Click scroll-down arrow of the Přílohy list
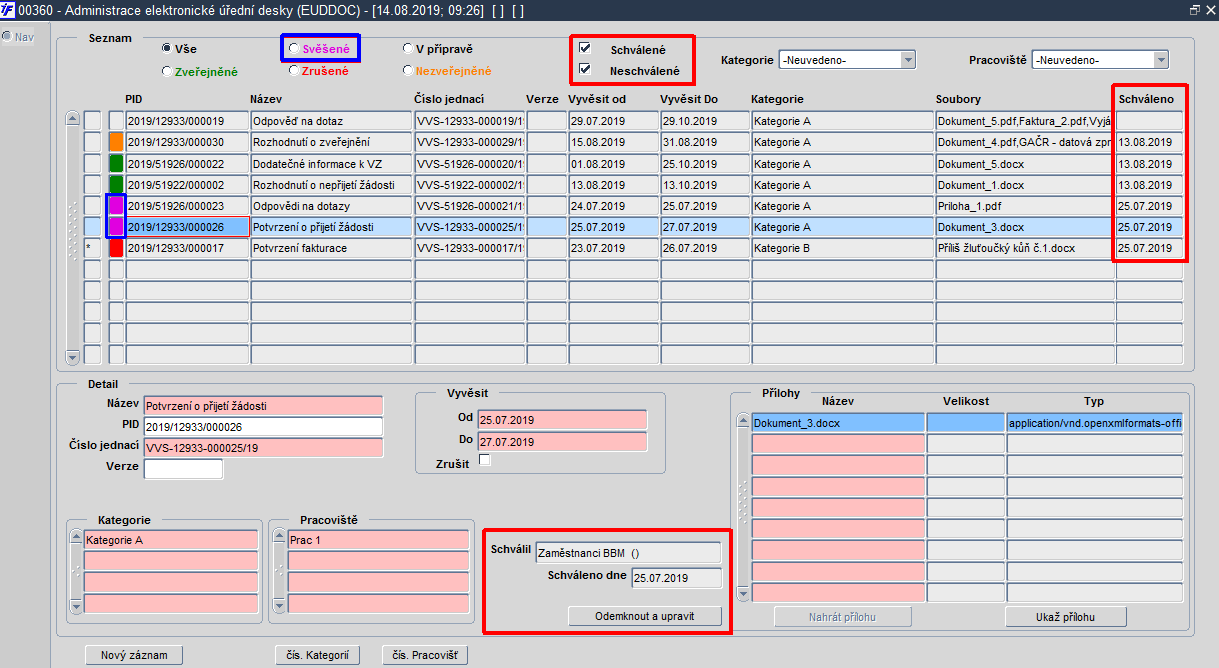The width and height of the screenshot is (1219, 668). point(742,594)
